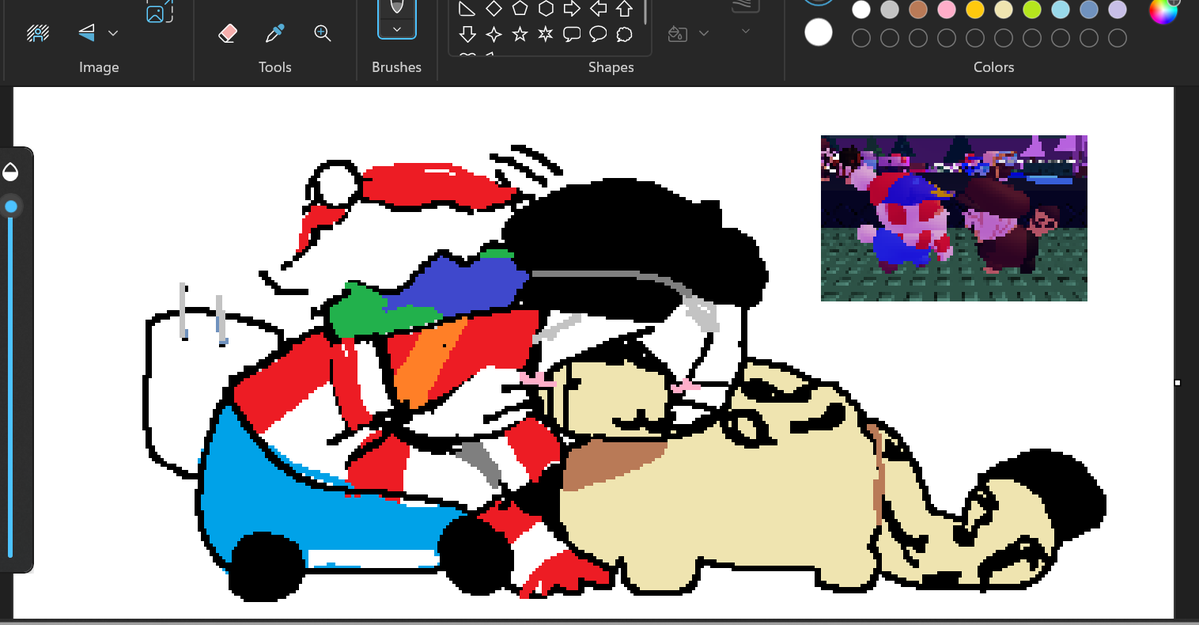Click the "Shapes" group label
This screenshot has width=1199, height=625.
(x=610, y=67)
